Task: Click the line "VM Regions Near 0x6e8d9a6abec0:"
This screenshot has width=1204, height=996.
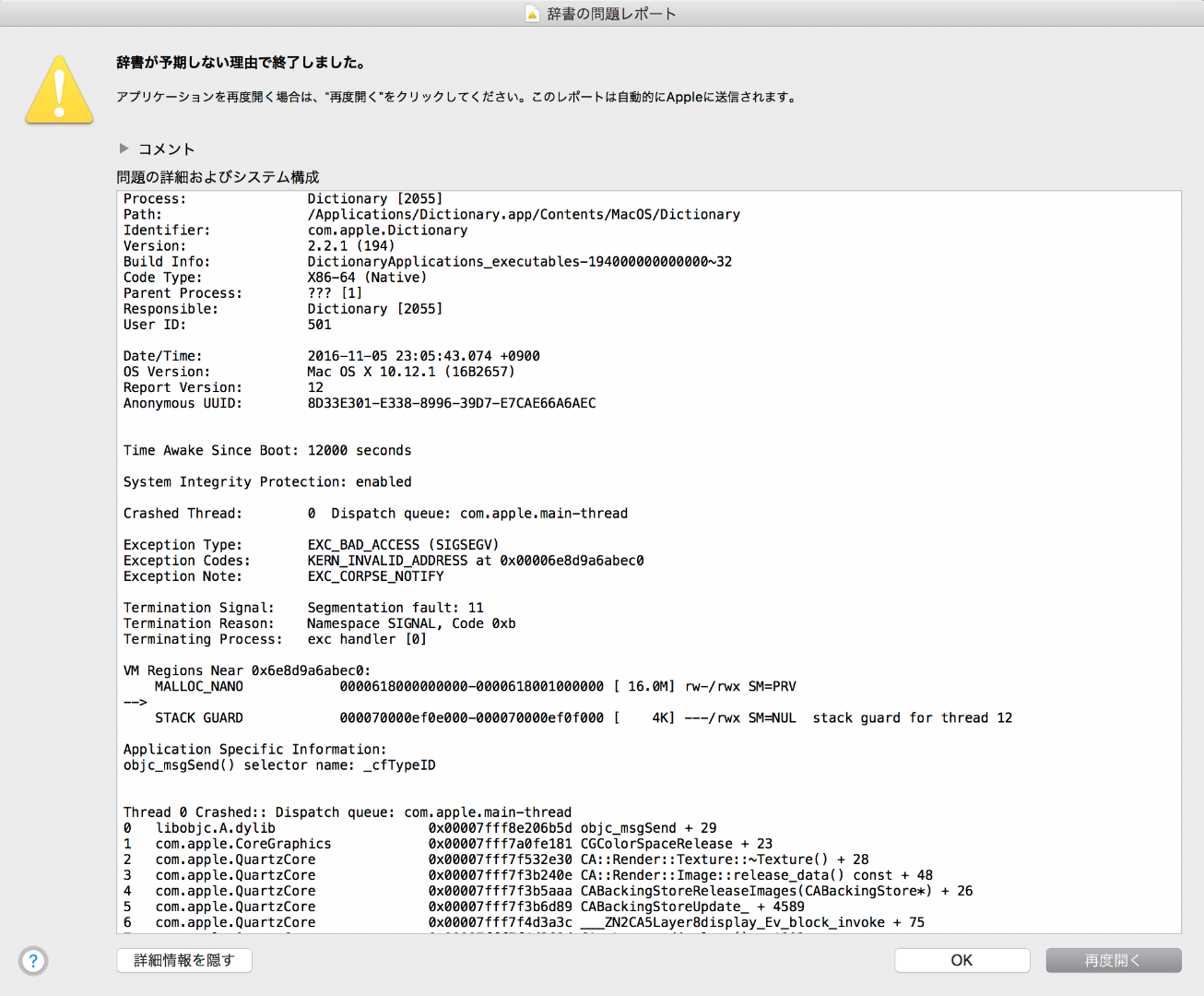Action: click(x=247, y=670)
